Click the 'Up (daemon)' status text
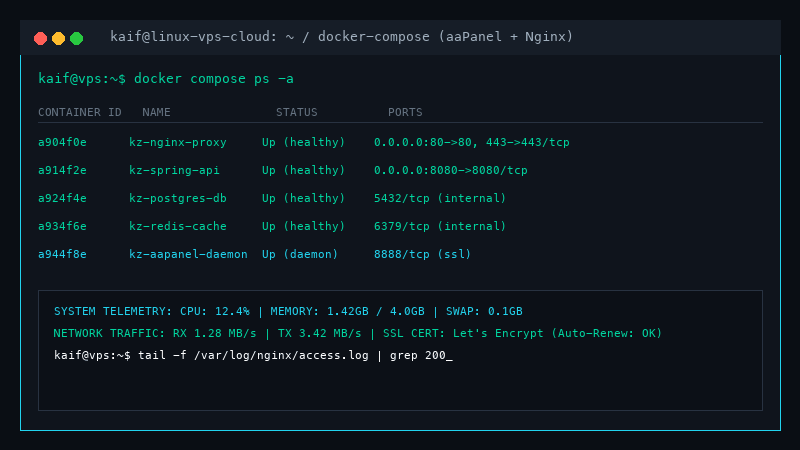This screenshot has width=800, height=450. (x=300, y=254)
